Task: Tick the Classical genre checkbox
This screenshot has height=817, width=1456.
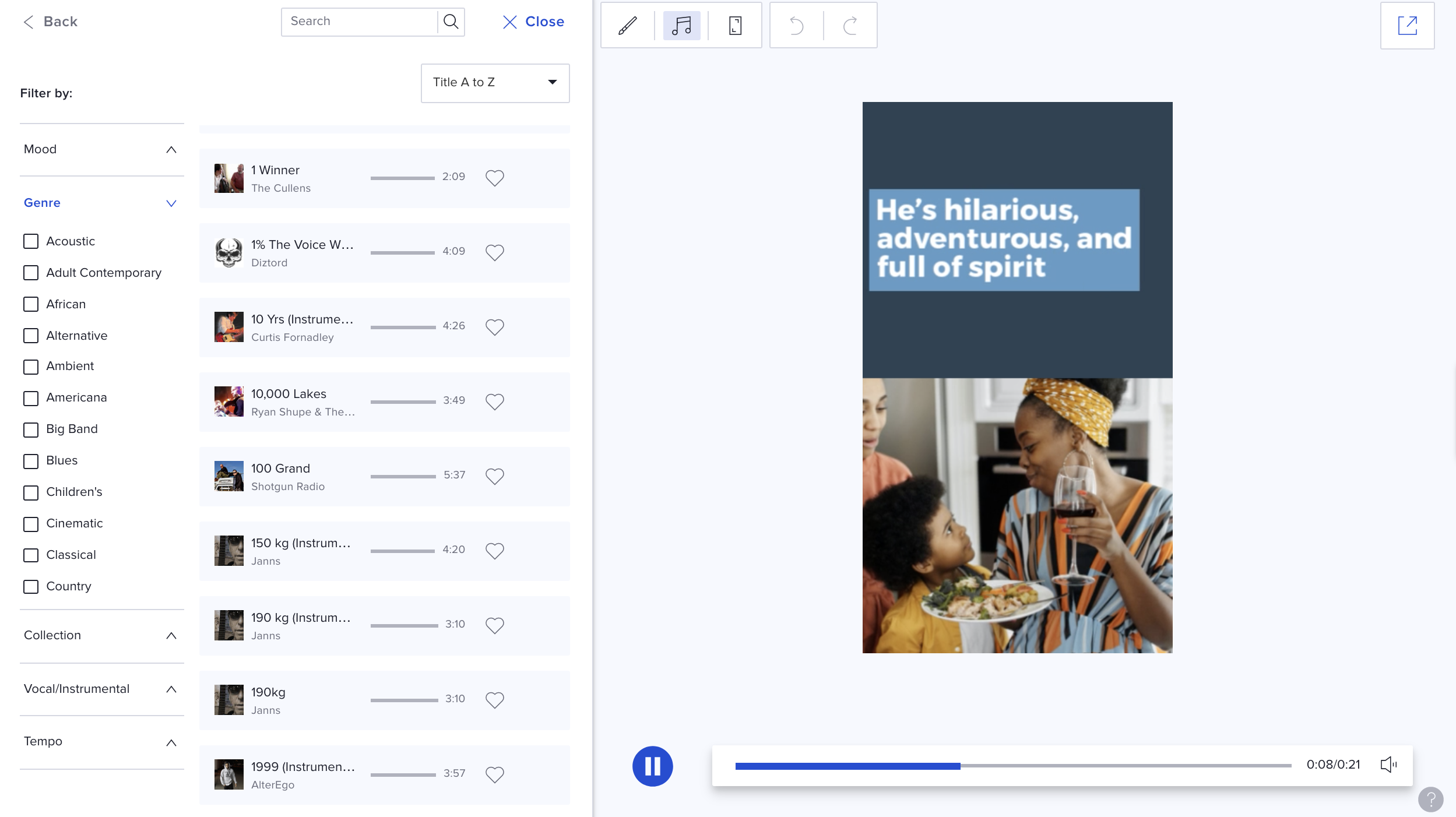Action: 31,555
